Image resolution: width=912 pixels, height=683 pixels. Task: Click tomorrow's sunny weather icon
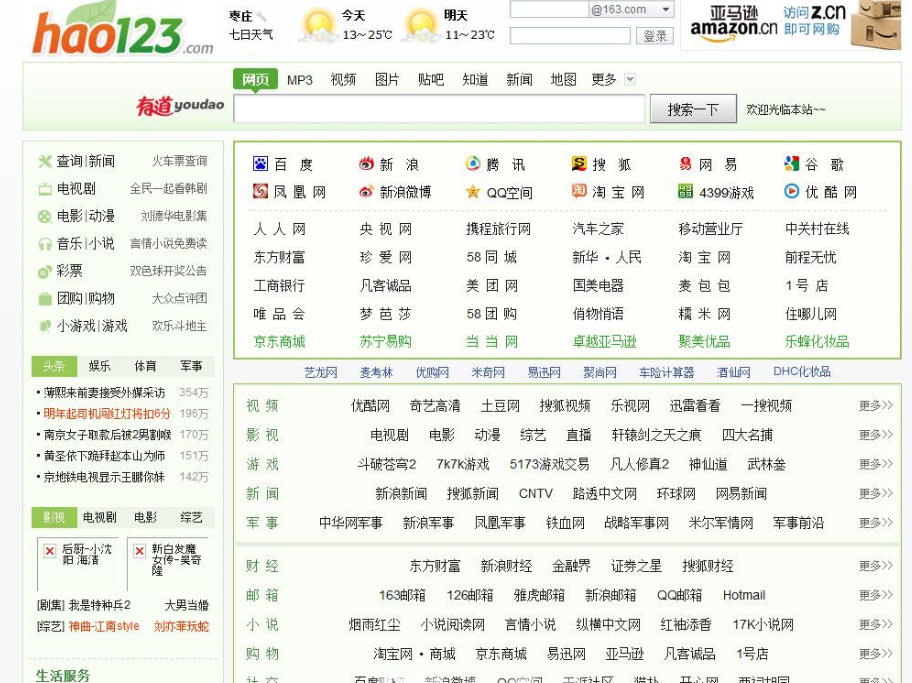click(x=422, y=27)
